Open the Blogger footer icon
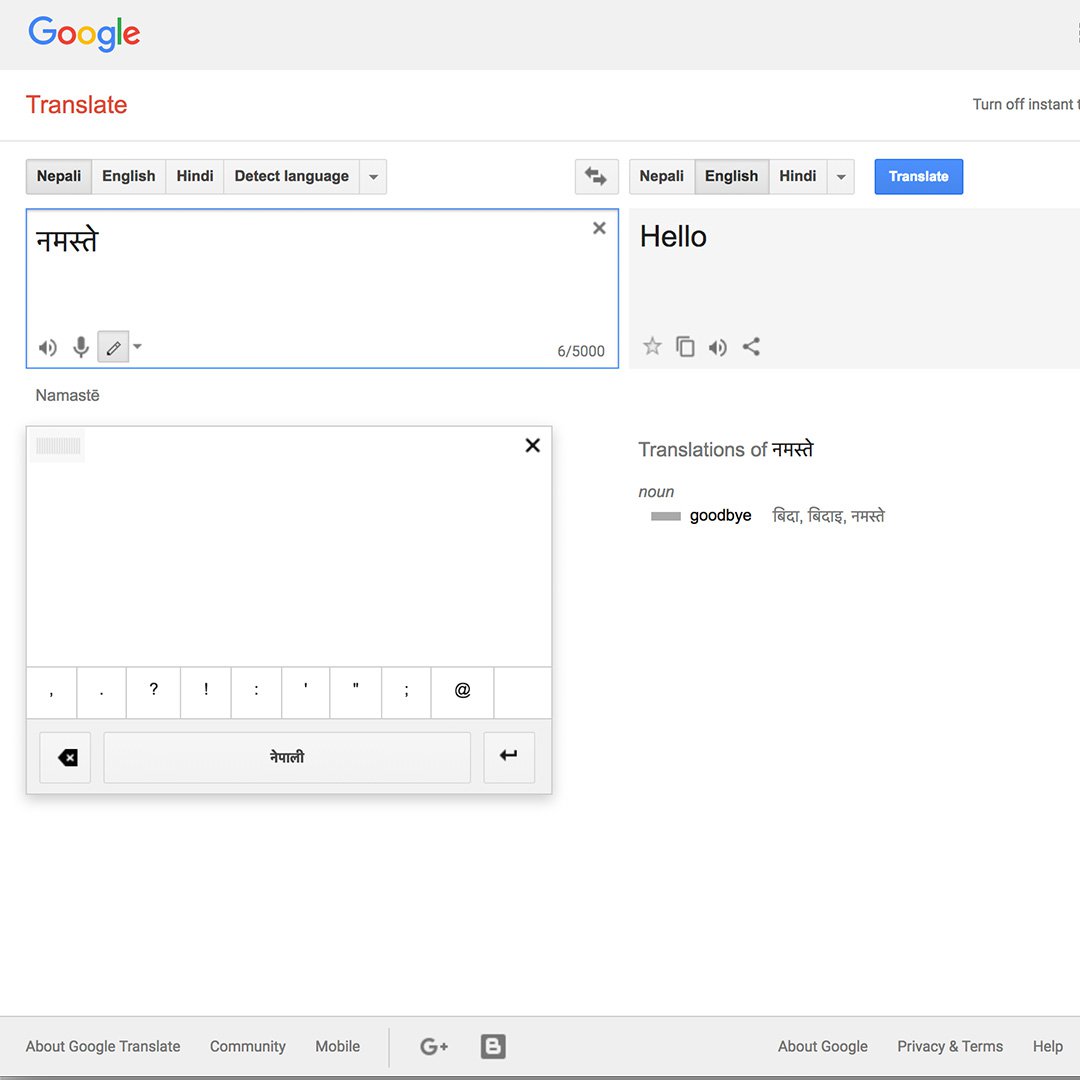Image resolution: width=1080 pixels, height=1080 pixels. pyautogui.click(x=493, y=1046)
